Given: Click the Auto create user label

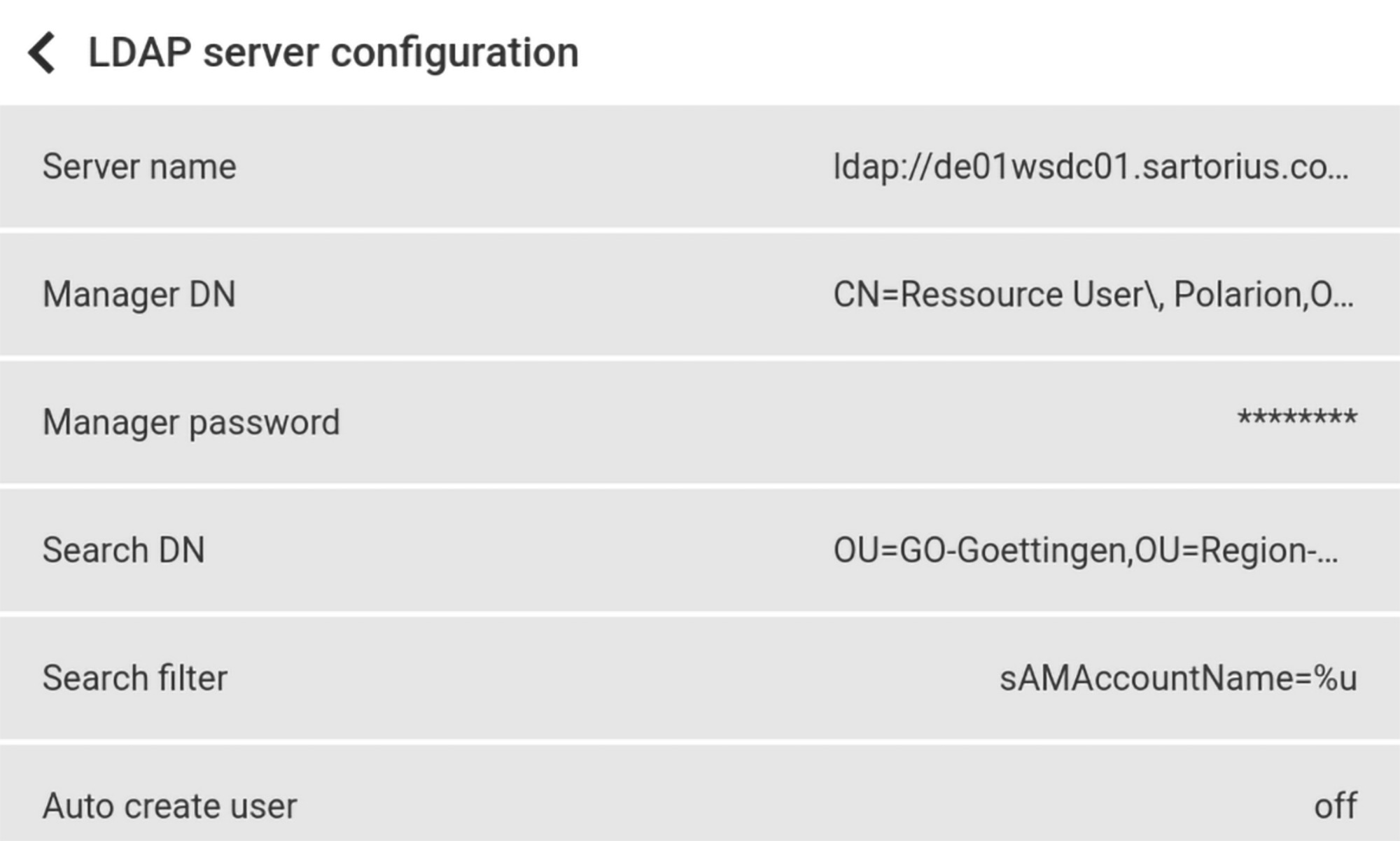Looking at the screenshot, I should [169, 806].
